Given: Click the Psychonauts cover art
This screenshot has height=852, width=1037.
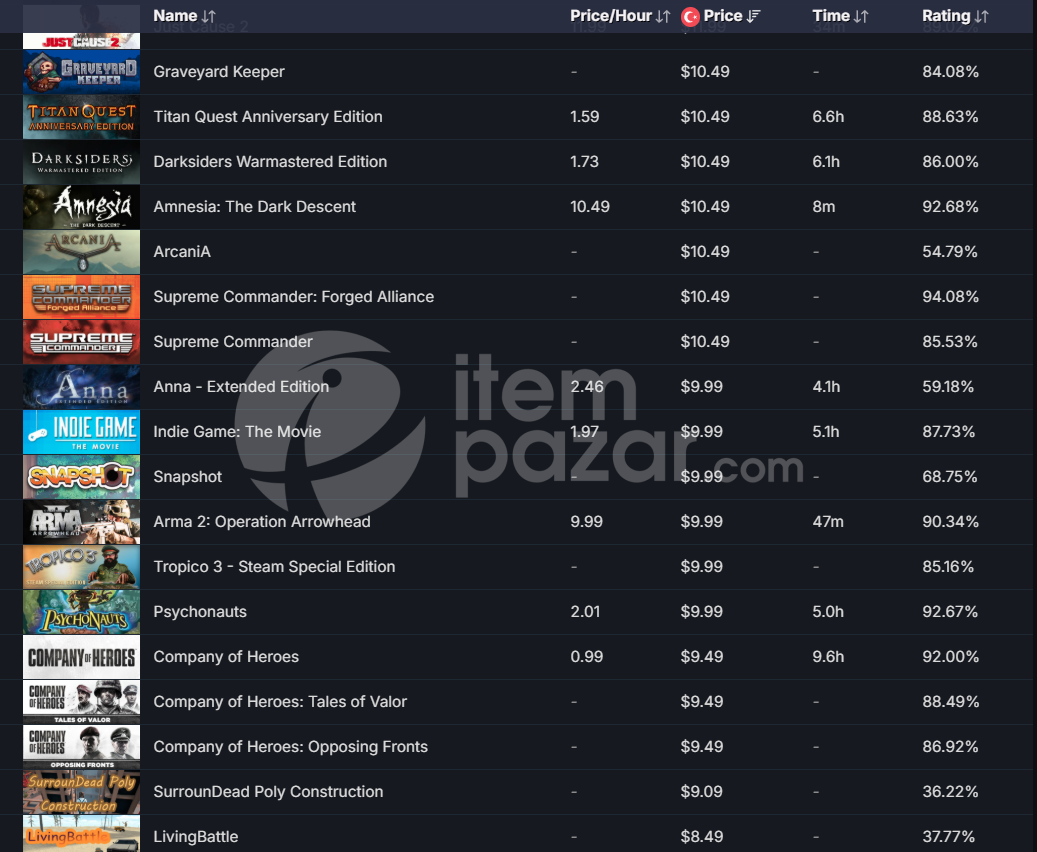Looking at the screenshot, I should pyautogui.click(x=81, y=612).
